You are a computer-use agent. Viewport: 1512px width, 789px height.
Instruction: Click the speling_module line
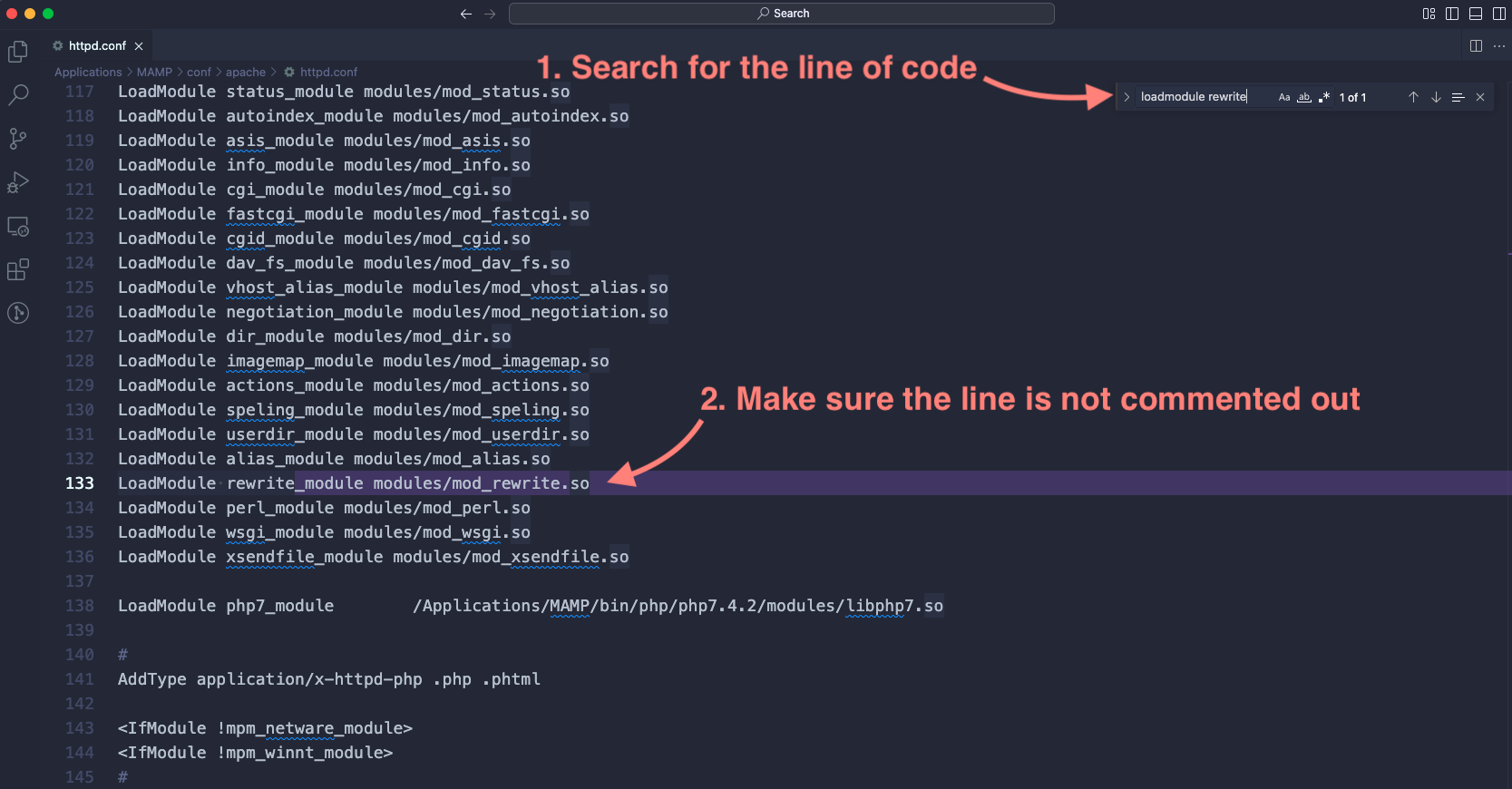click(x=354, y=410)
